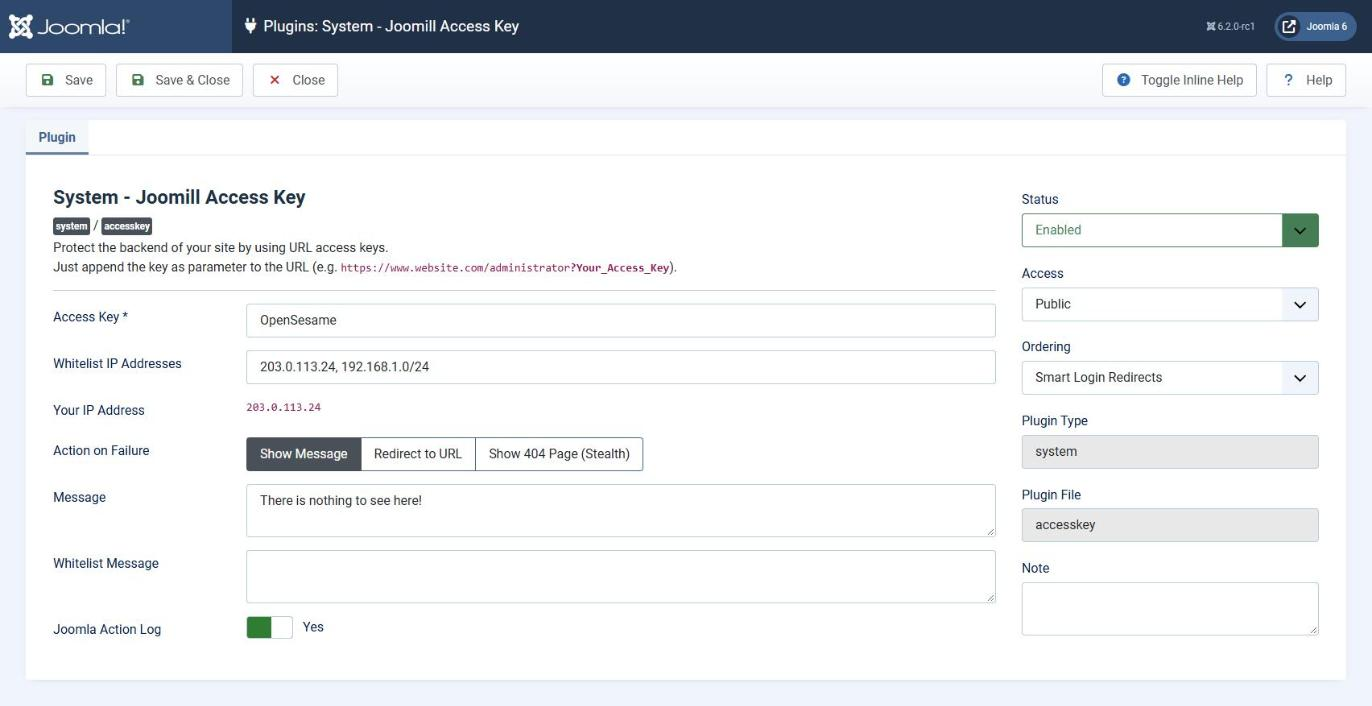The width and height of the screenshot is (1372, 706).
Task: Select Redirect to URL failure action
Action: click(x=418, y=454)
